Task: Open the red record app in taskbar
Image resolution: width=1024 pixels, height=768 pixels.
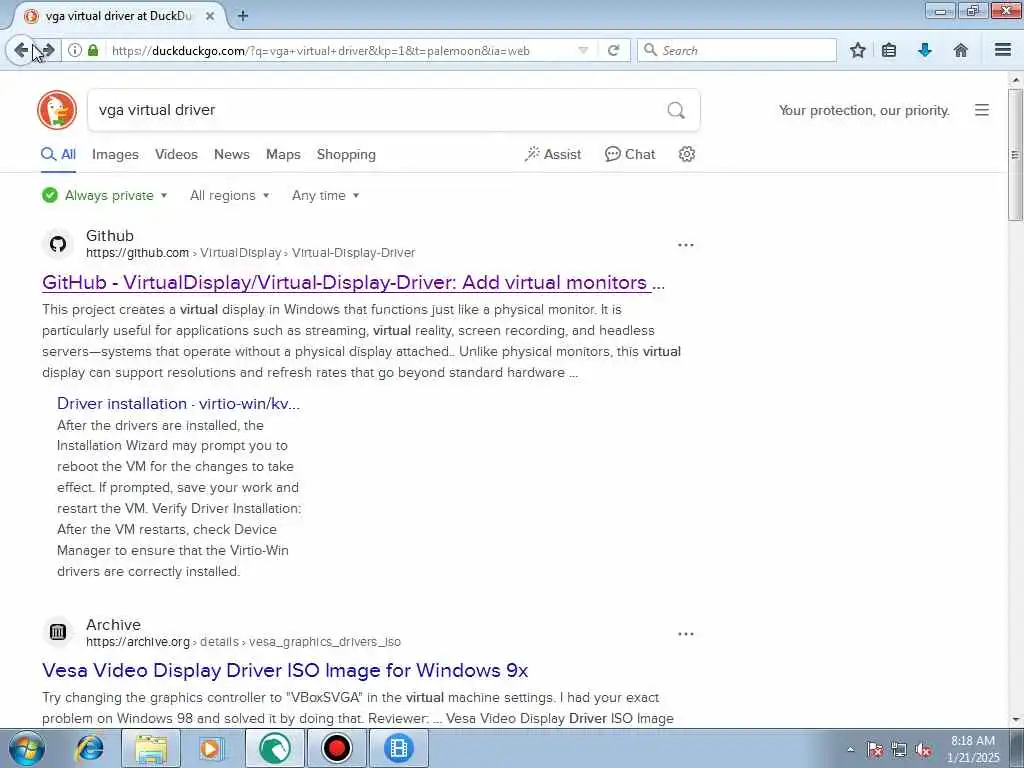Action: click(x=336, y=748)
